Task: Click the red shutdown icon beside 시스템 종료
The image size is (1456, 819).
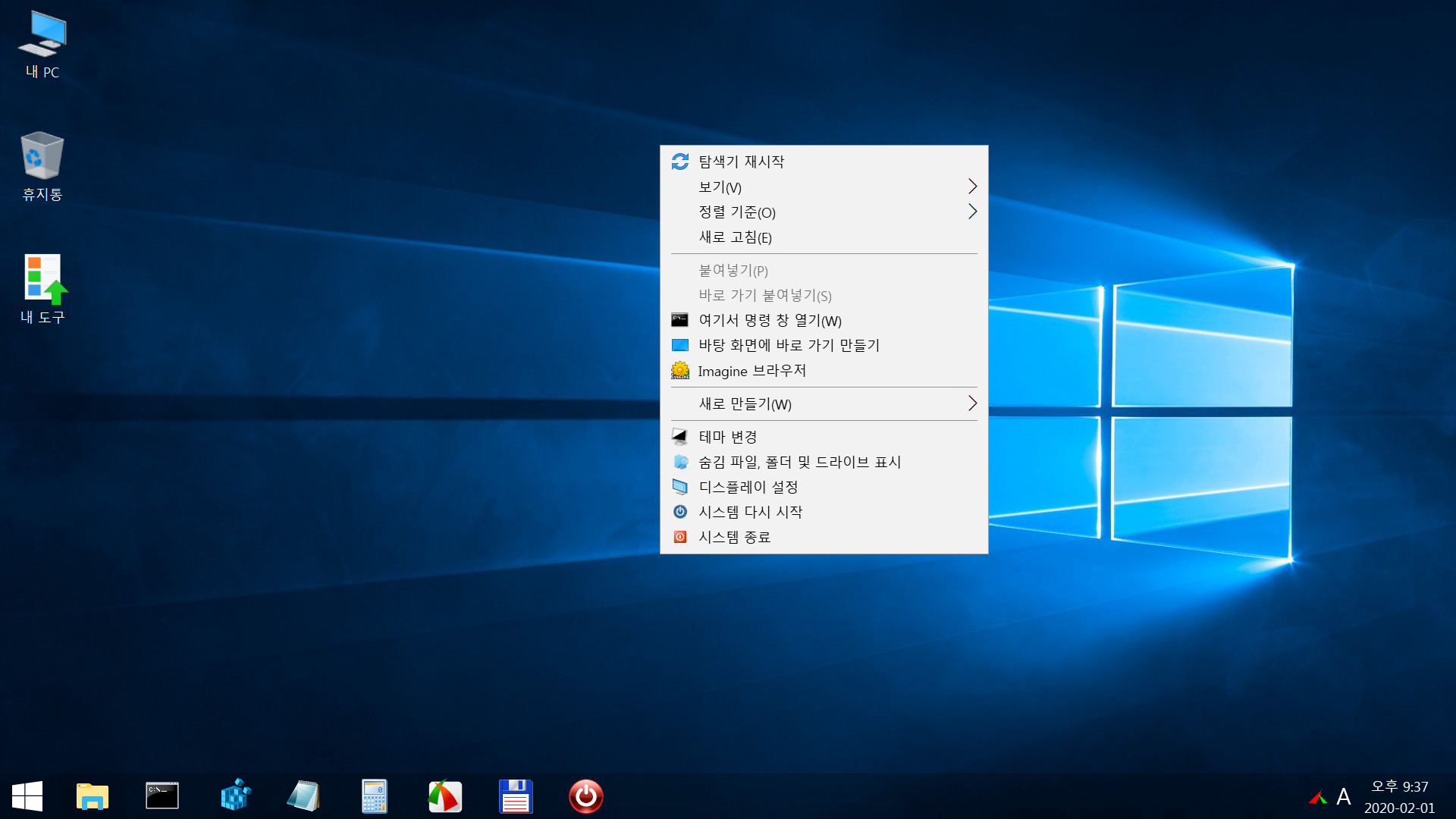Action: click(680, 537)
